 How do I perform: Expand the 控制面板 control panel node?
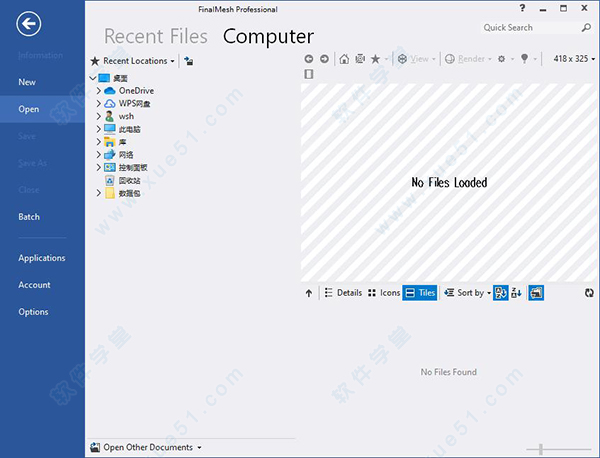click(x=99, y=167)
